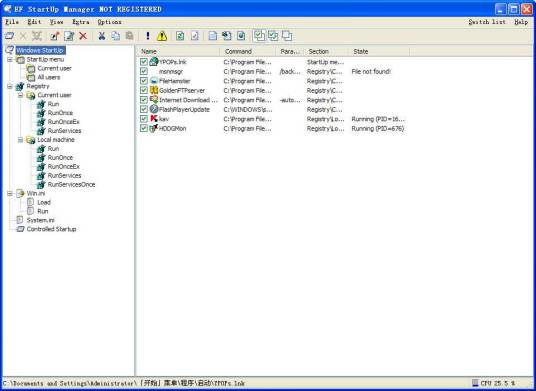
Task: Disable the FlashPlayerUpdate checkbox
Action: coord(144,109)
